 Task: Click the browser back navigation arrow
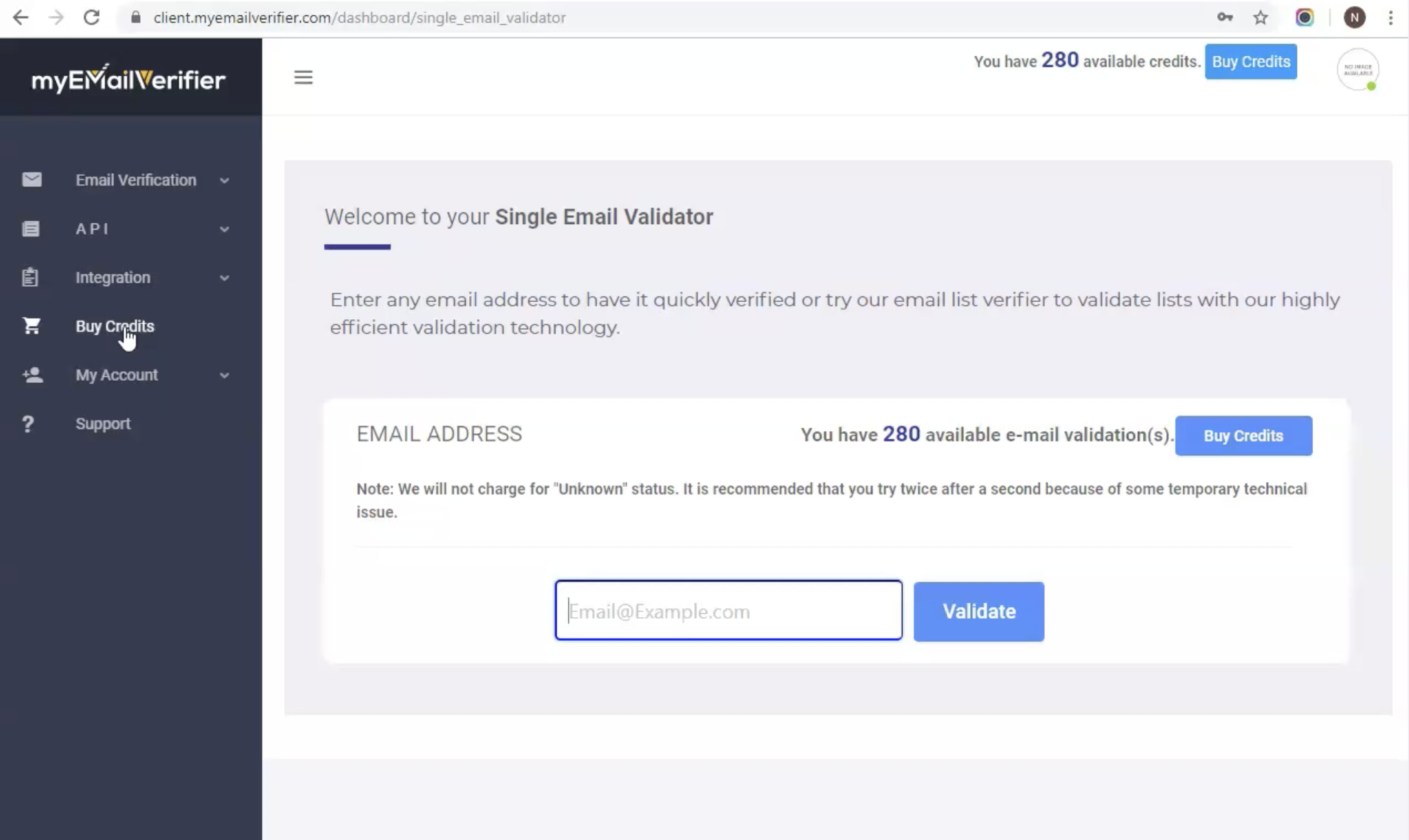pos(20,18)
